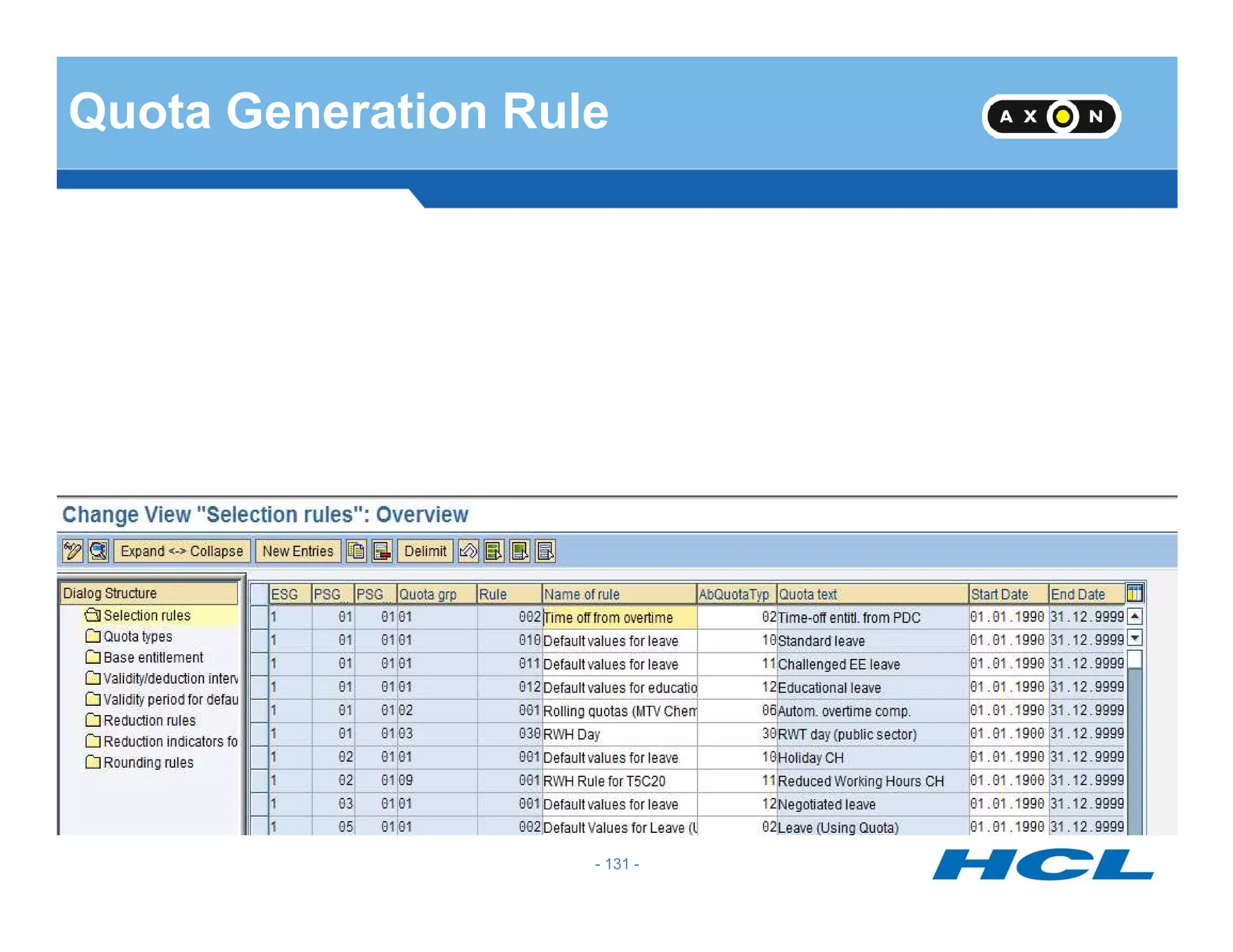
Task: Click the Delimit button
Action: [x=425, y=551]
